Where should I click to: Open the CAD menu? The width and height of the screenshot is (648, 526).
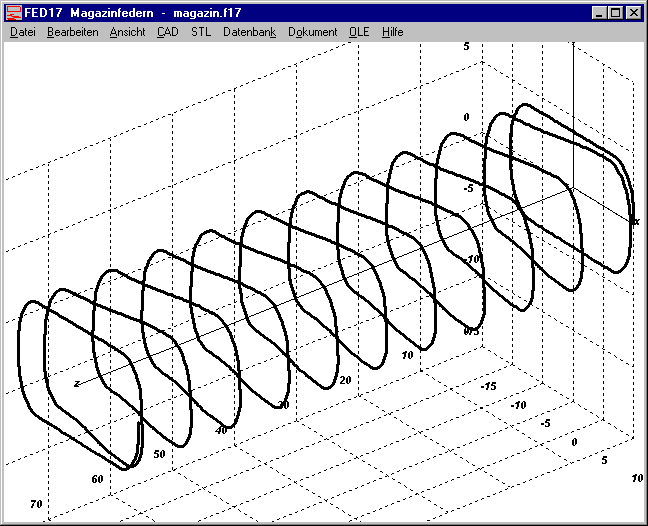[x=167, y=32]
